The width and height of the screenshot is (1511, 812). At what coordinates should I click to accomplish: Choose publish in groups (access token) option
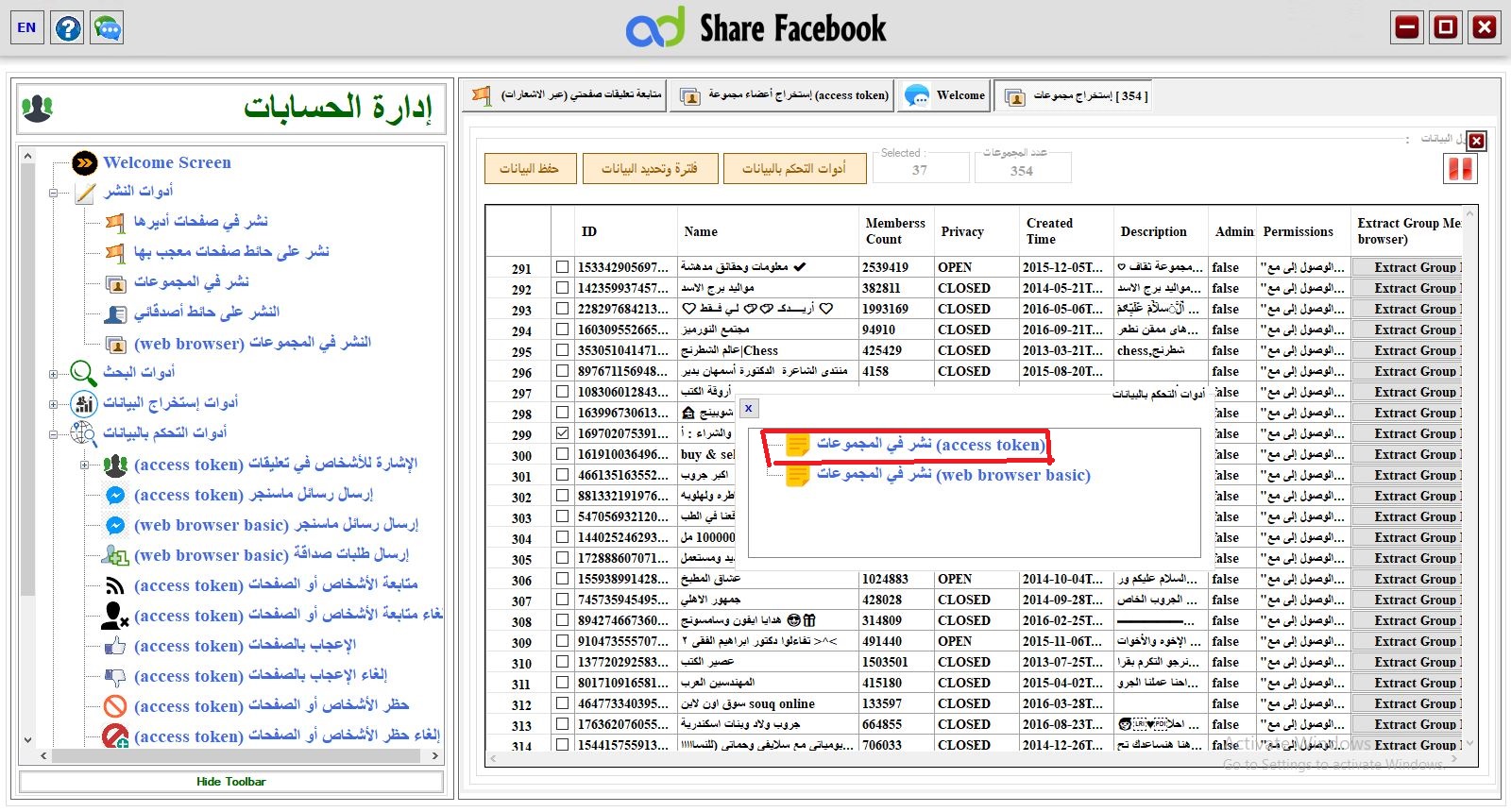click(930, 445)
